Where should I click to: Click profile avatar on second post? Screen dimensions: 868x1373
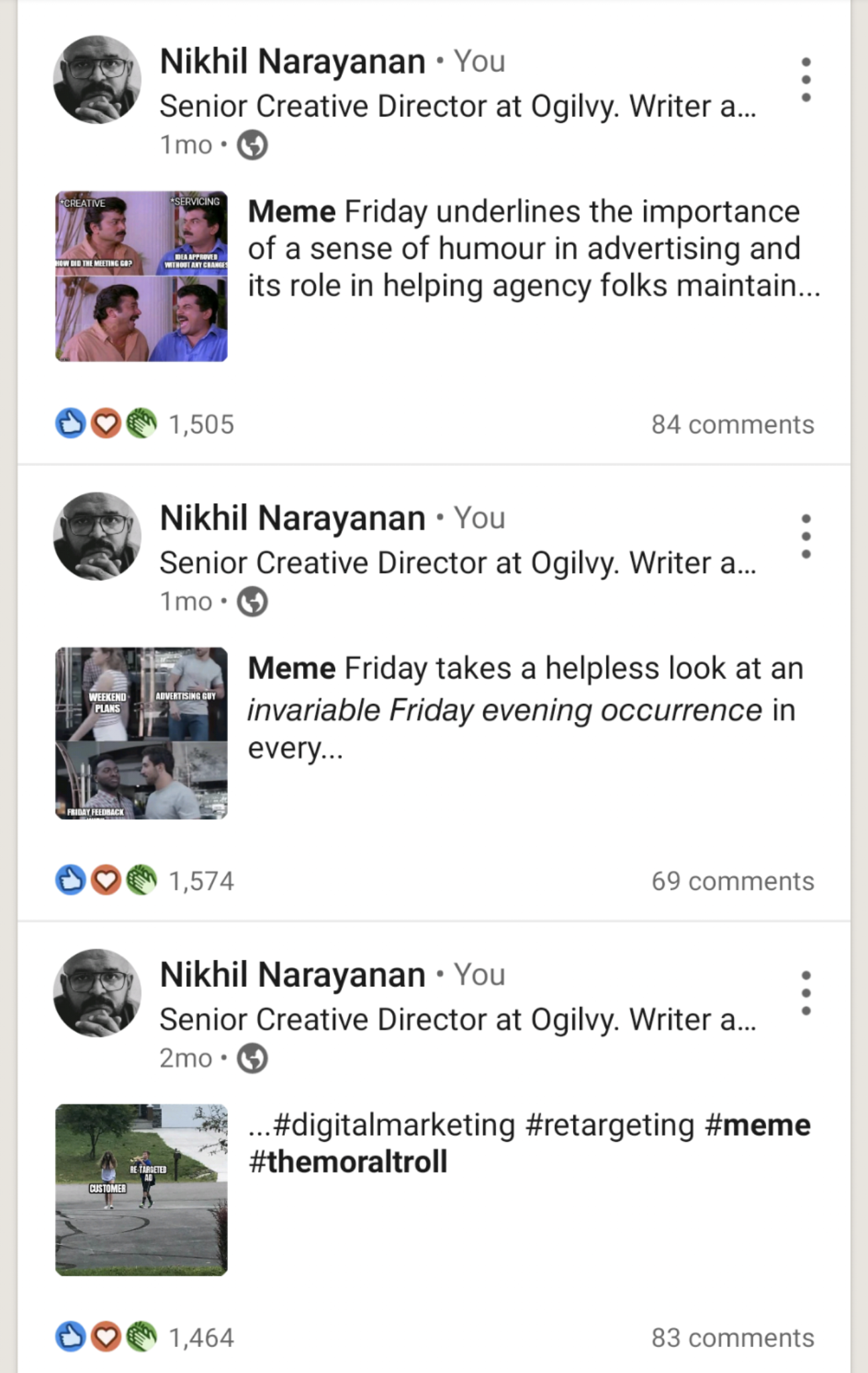click(97, 536)
